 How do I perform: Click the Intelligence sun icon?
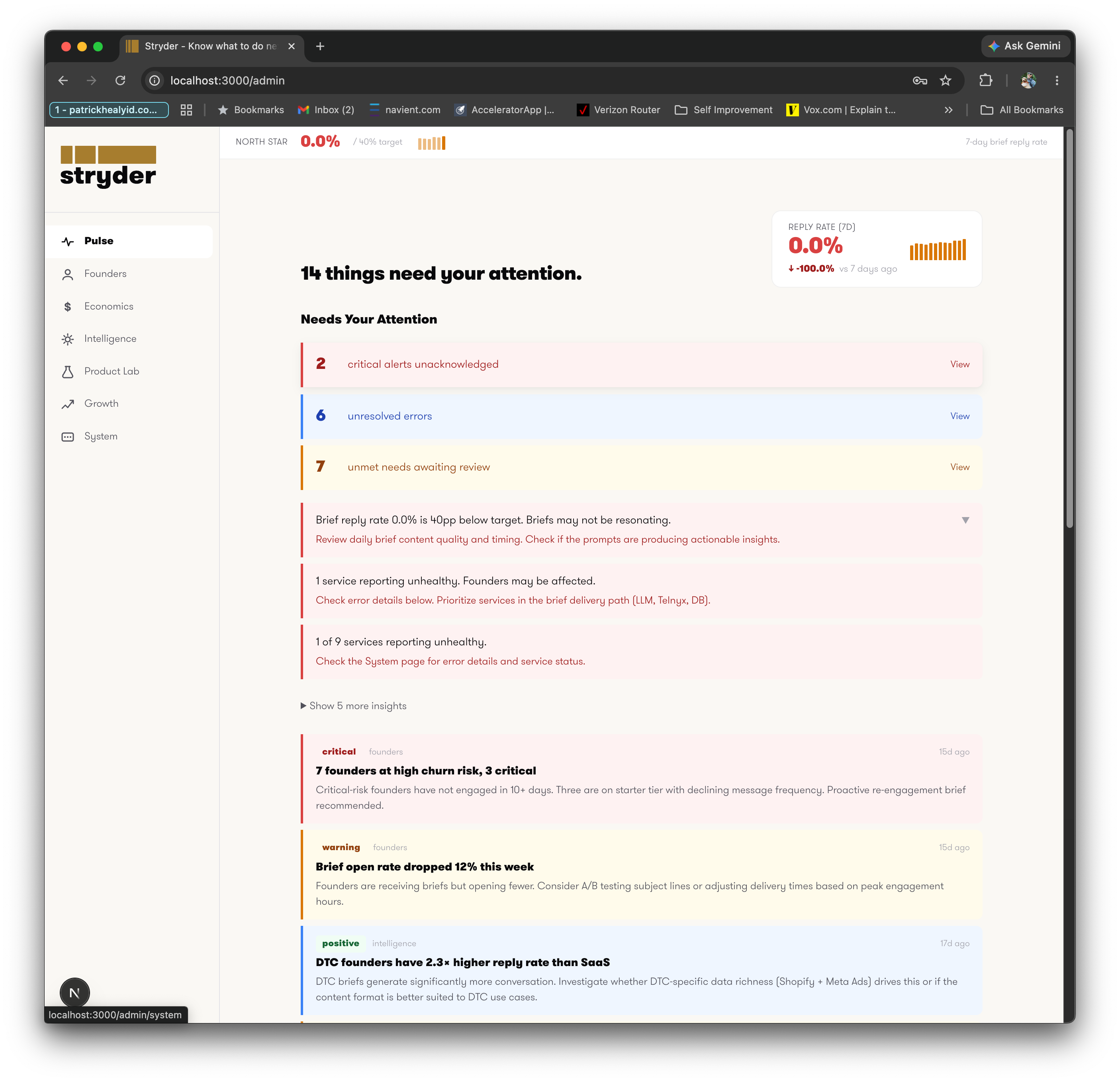point(67,339)
